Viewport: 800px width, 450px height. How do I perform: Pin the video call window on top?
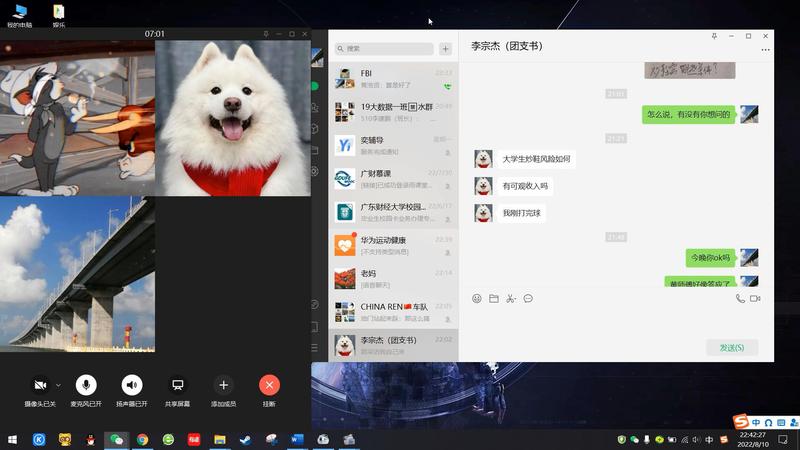266,34
